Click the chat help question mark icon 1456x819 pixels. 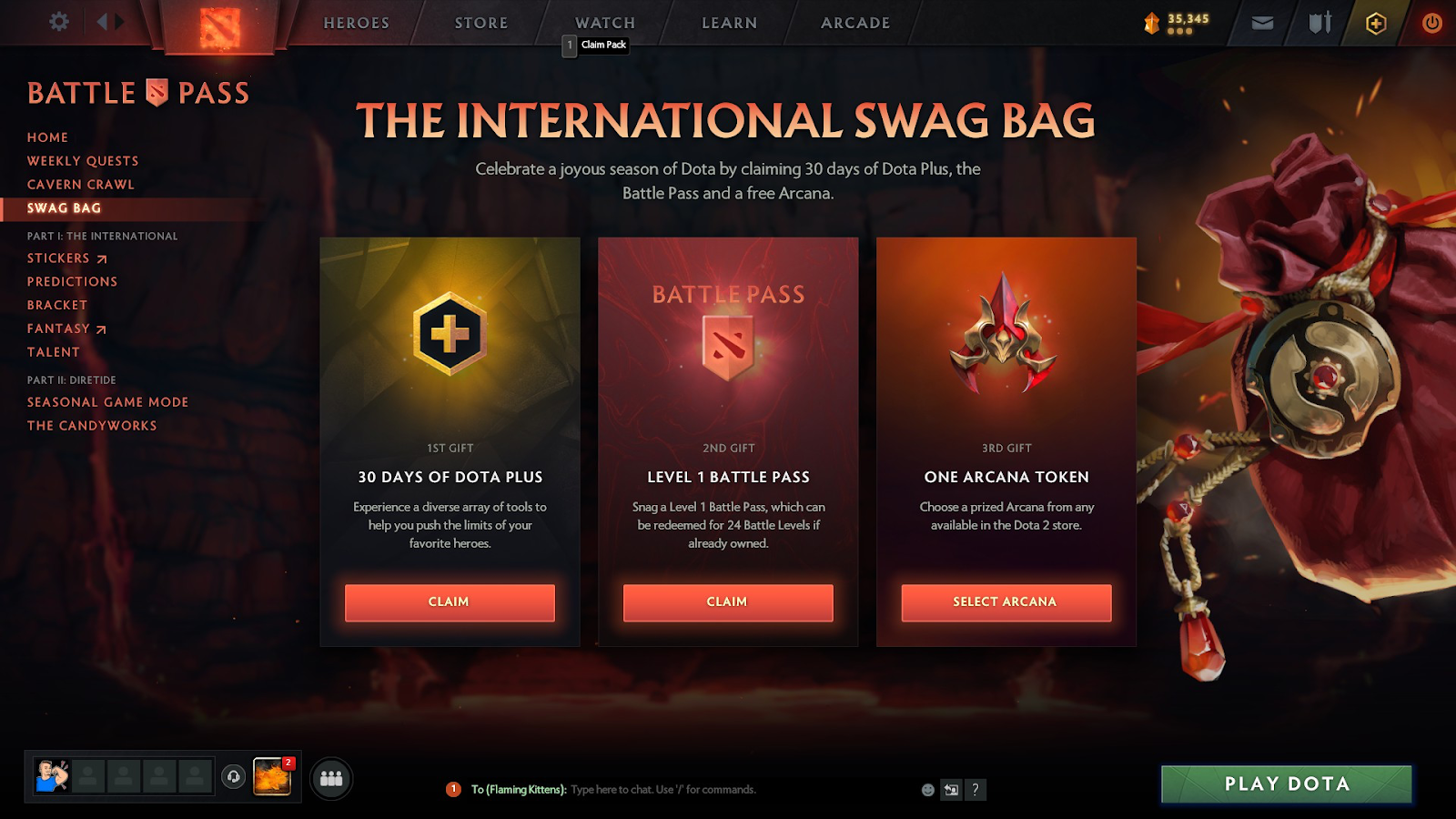pyautogui.click(x=976, y=789)
